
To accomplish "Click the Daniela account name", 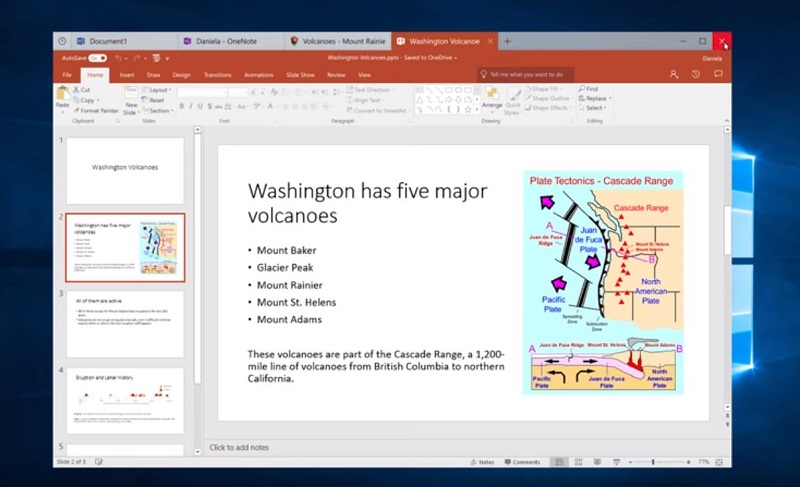I will coord(712,58).
